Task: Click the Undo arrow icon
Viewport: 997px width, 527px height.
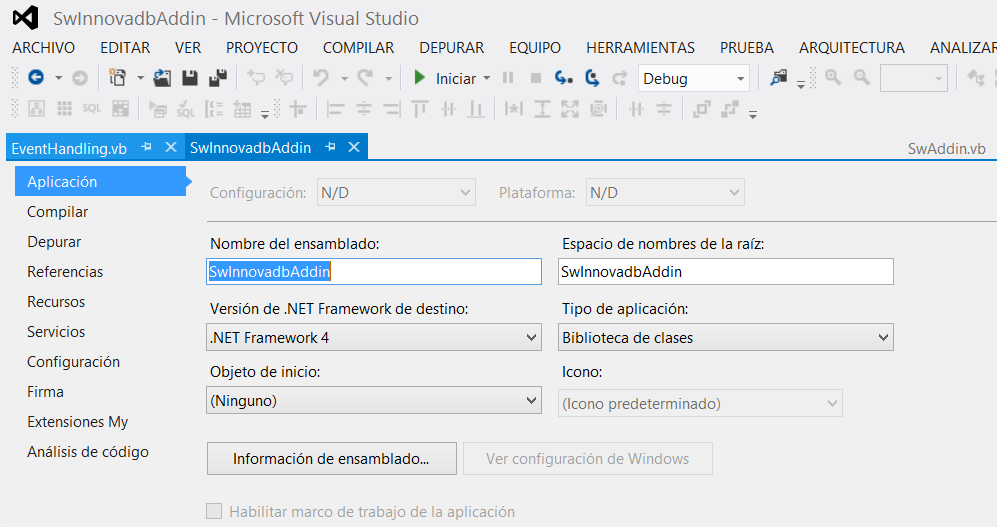Action: click(x=321, y=78)
